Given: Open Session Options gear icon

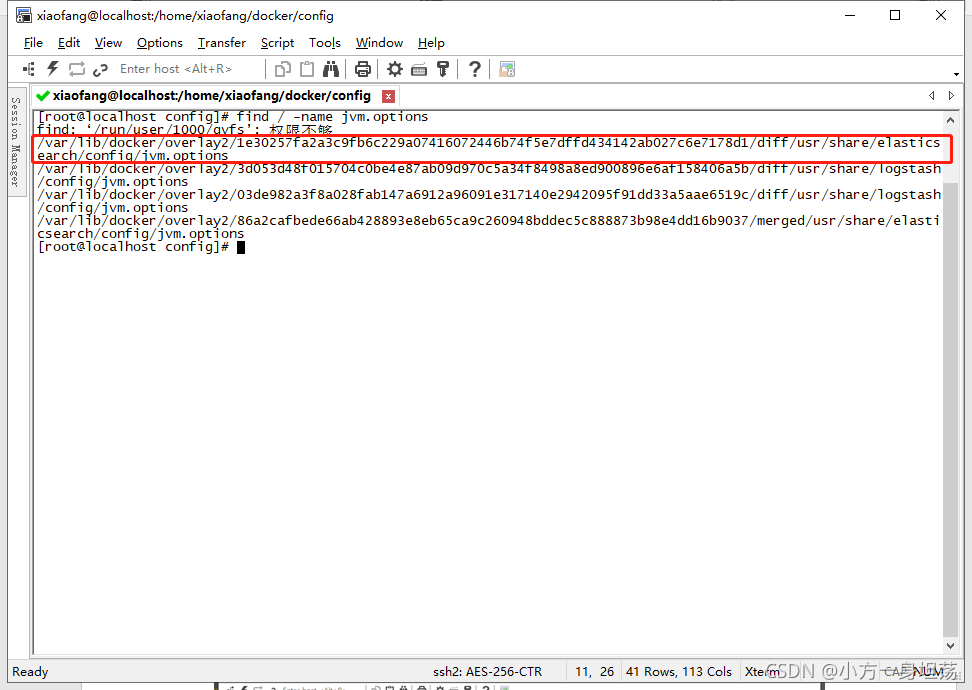Looking at the screenshot, I should pos(395,69).
